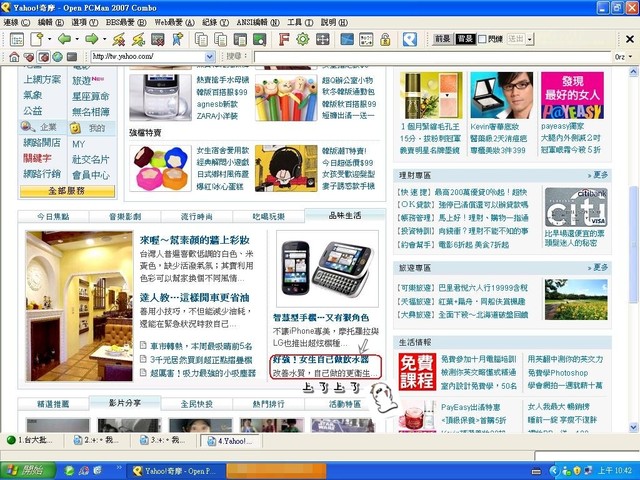Click the blue panel toolbar icon
640x480 pixels.
[x=347, y=39]
